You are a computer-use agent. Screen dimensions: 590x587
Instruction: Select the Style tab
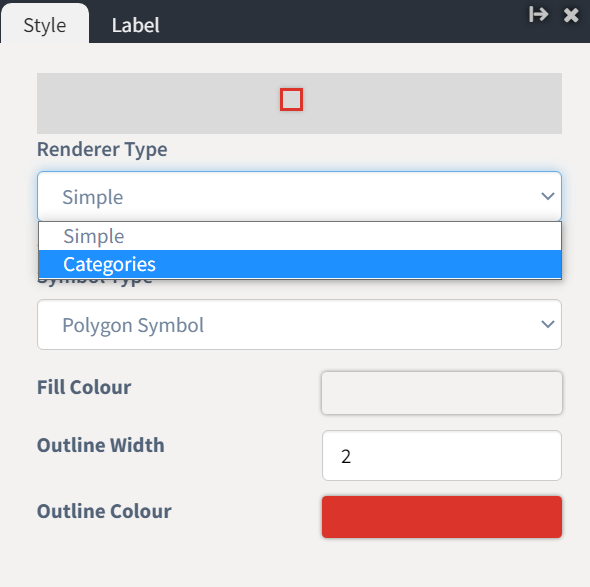coord(45,25)
